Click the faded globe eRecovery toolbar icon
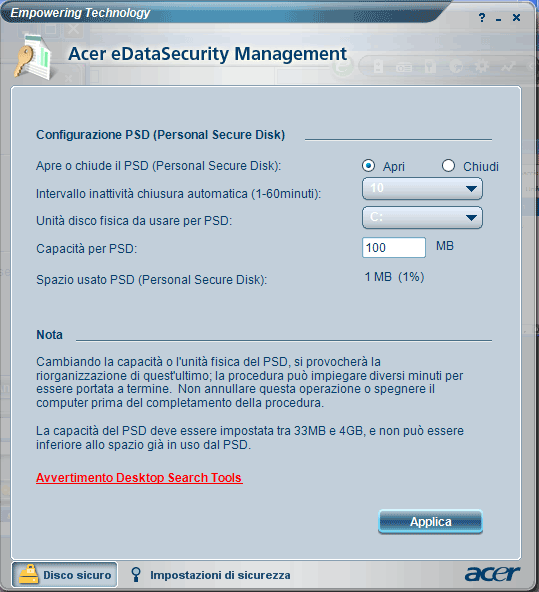This screenshot has width=539, height=592. tap(456, 67)
